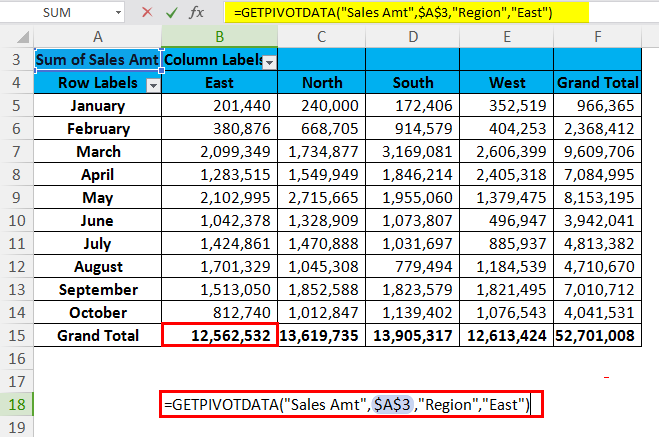This screenshot has height=437, width=659.
Task: Click the East column label cell
Action: tap(219, 83)
